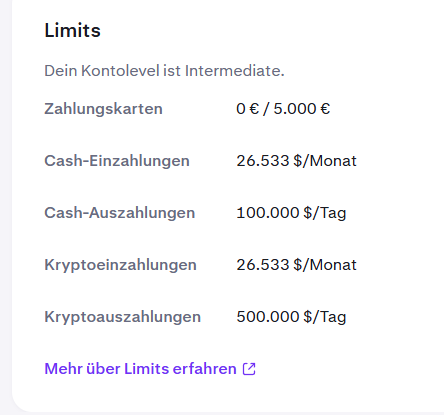
Task: Click the slash separator in Zahlungskarten value
Action: pyautogui.click(x=266, y=109)
